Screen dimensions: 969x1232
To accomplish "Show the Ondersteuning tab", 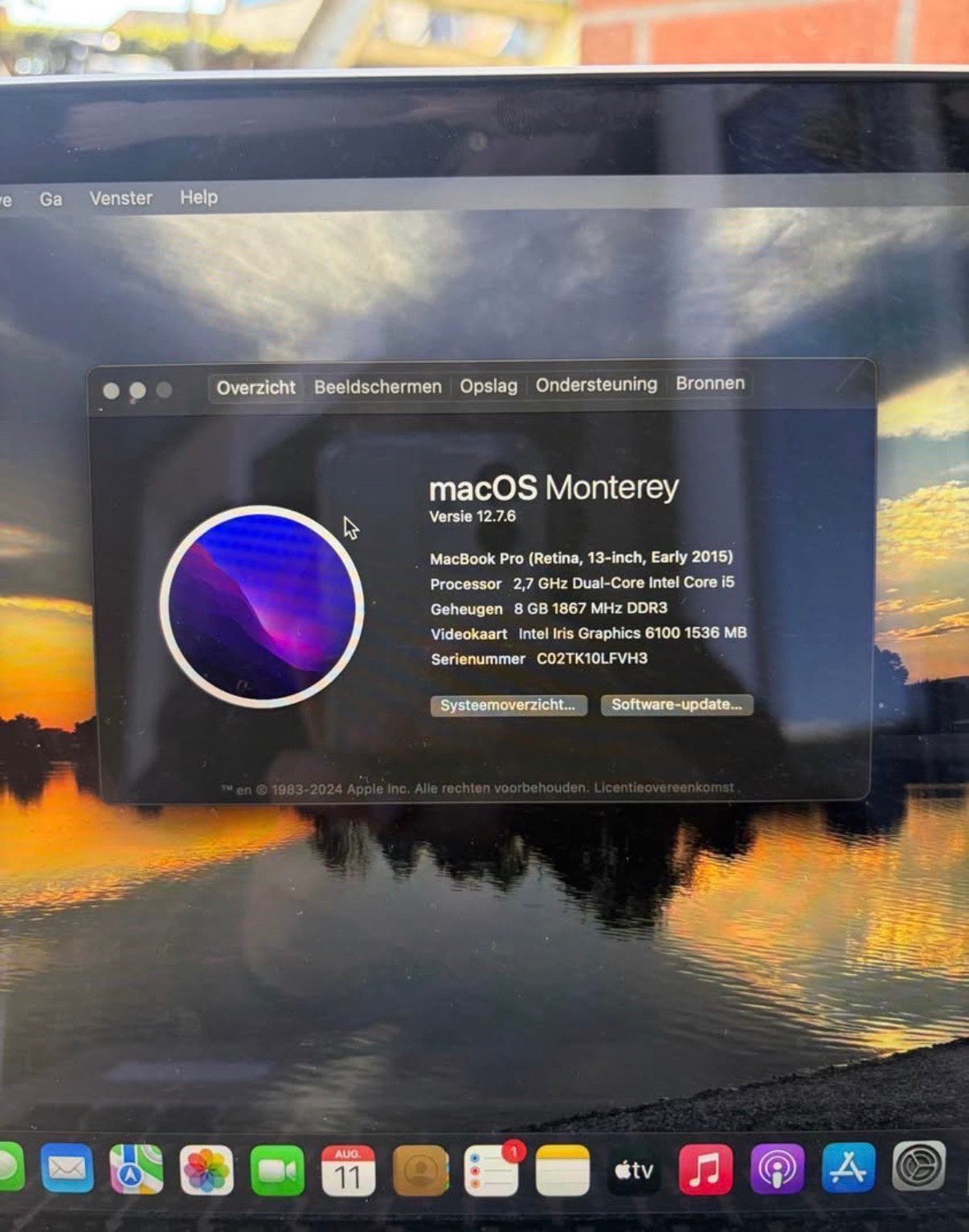I will coord(596,385).
